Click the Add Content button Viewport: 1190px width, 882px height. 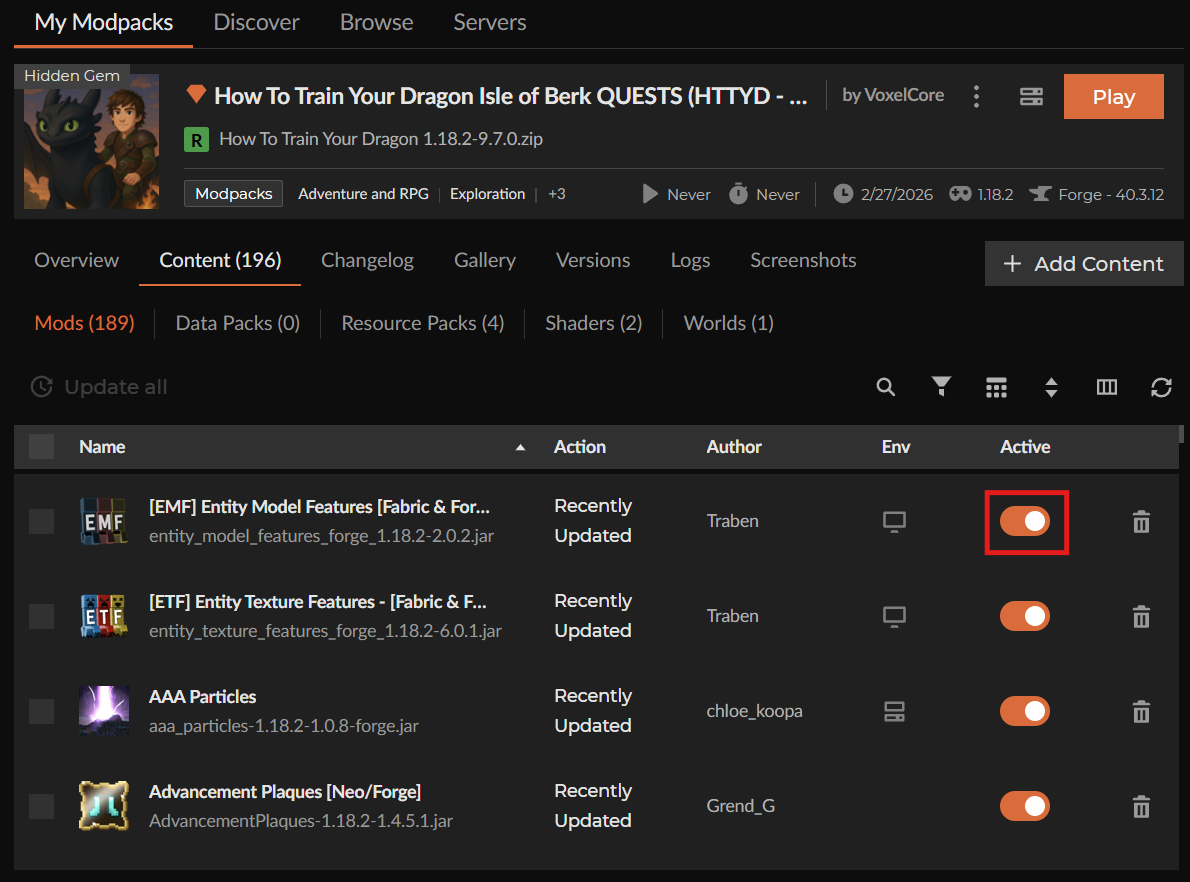pos(1084,263)
